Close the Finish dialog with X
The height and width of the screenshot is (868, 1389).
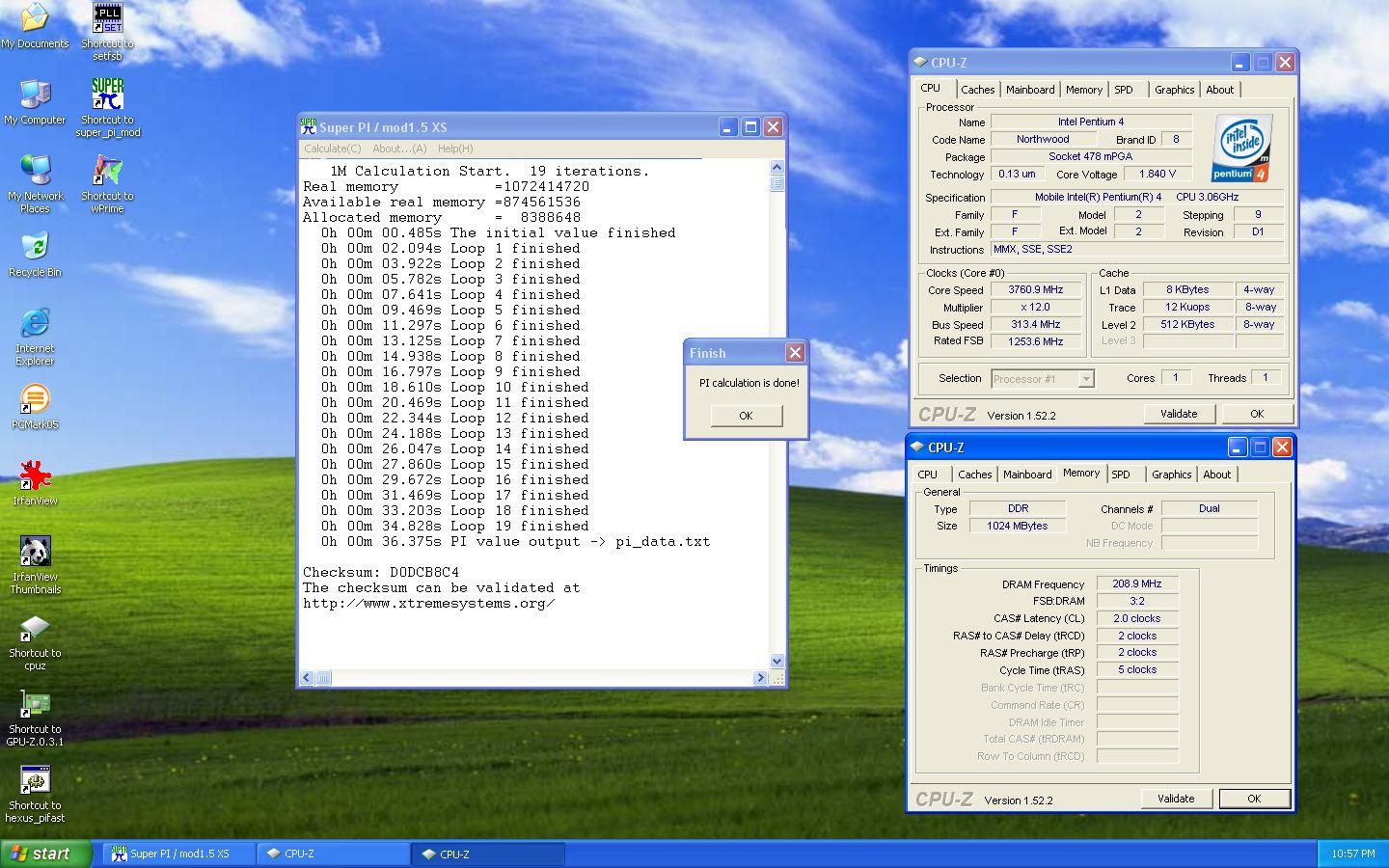tap(795, 352)
